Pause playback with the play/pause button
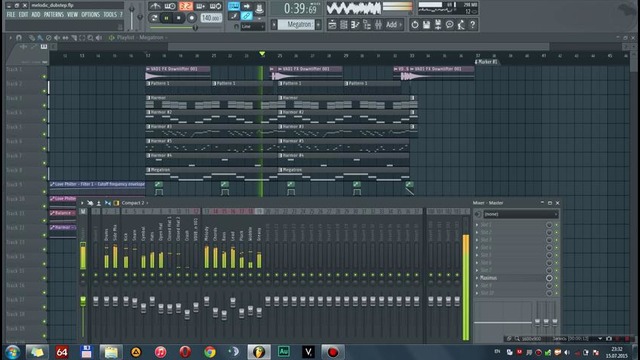This screenshot has width=640, height=360. pyautogui.click(x=166, y=18)
